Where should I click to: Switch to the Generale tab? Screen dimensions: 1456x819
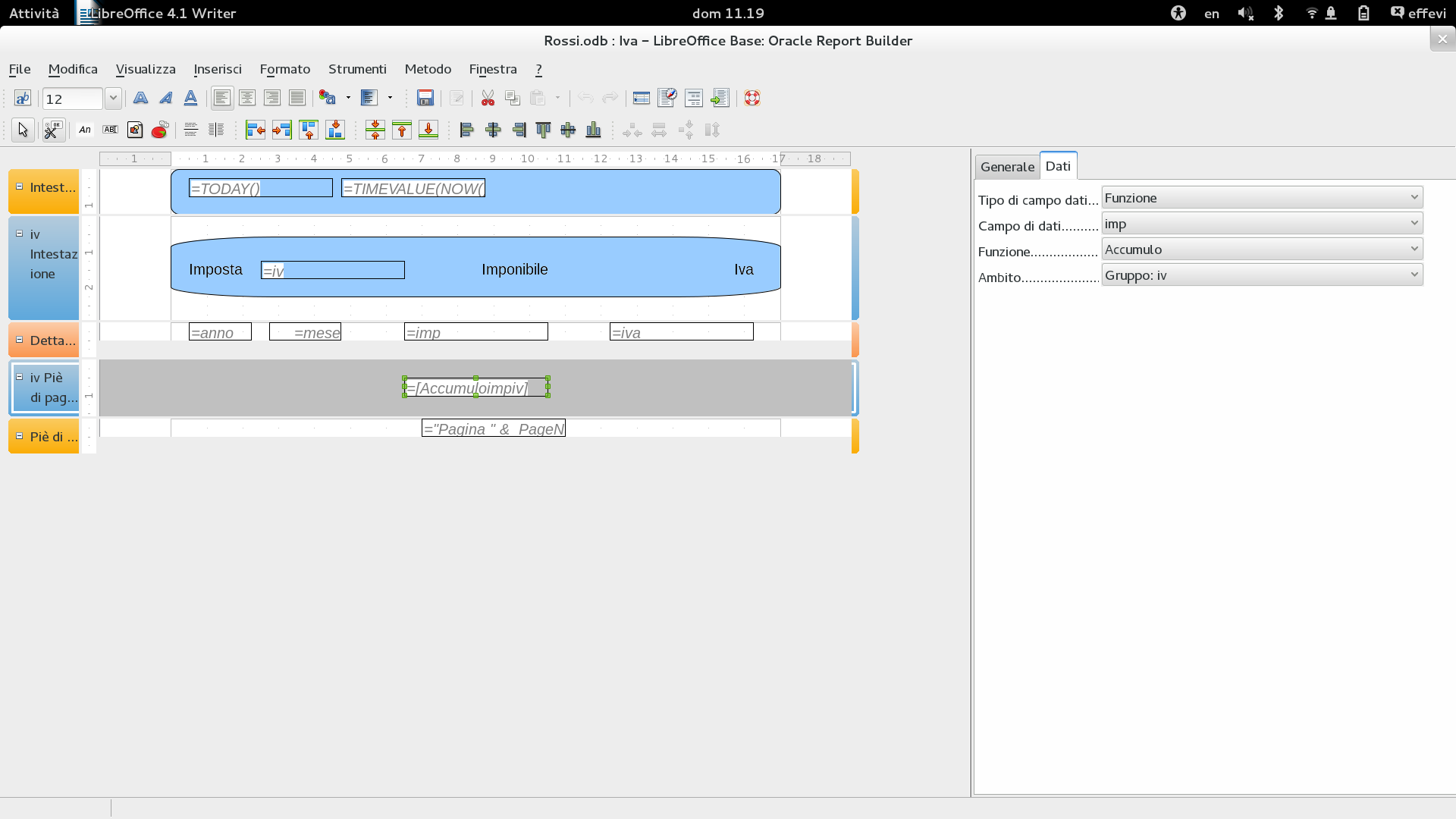click(x=1007, y=167)
